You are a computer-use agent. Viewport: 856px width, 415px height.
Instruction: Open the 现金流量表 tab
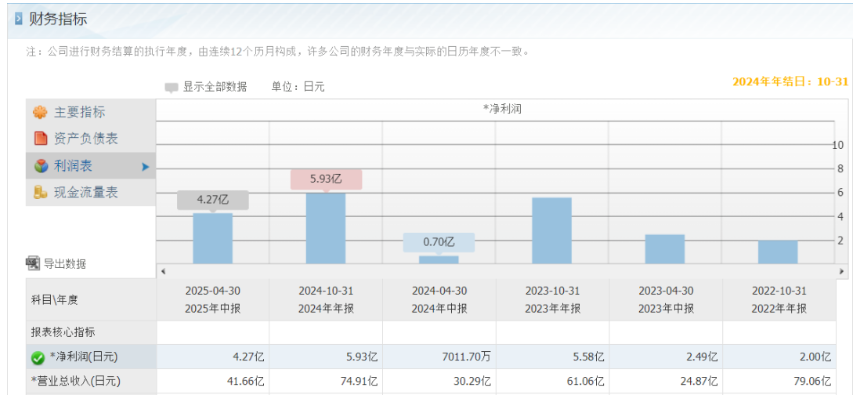[91, 192]
